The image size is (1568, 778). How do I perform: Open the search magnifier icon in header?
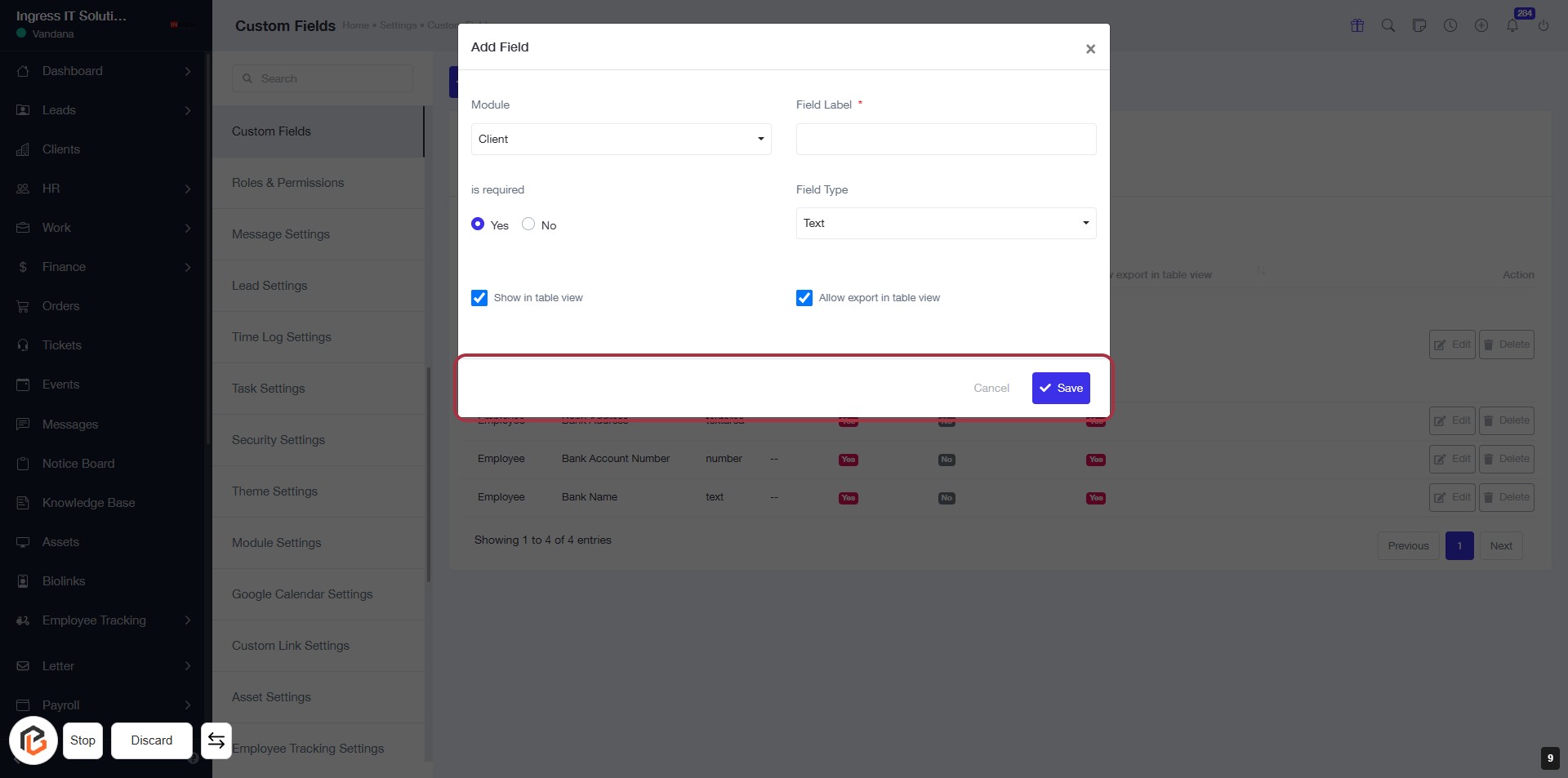point(1388,25)
